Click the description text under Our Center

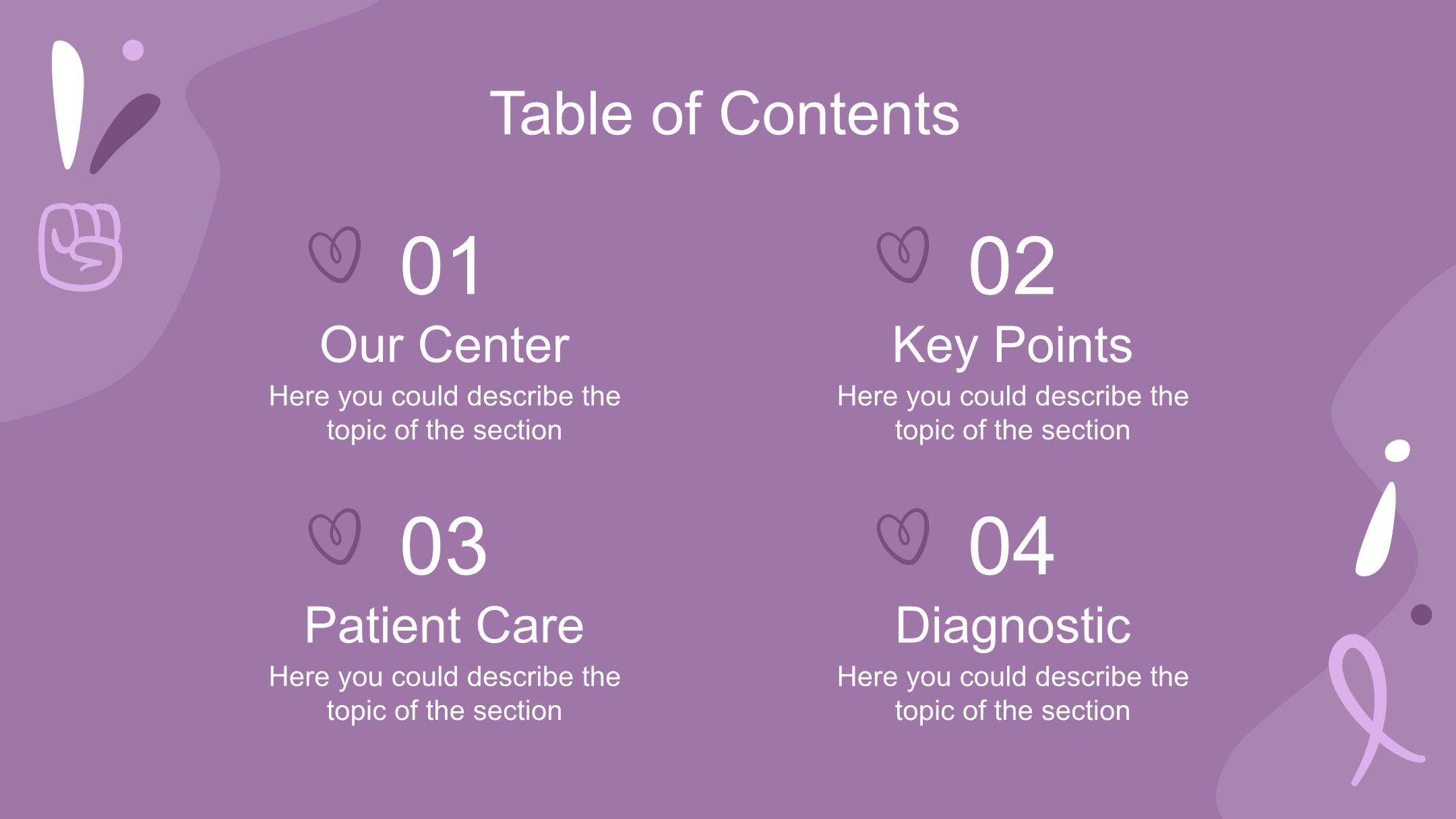(445, 413)
